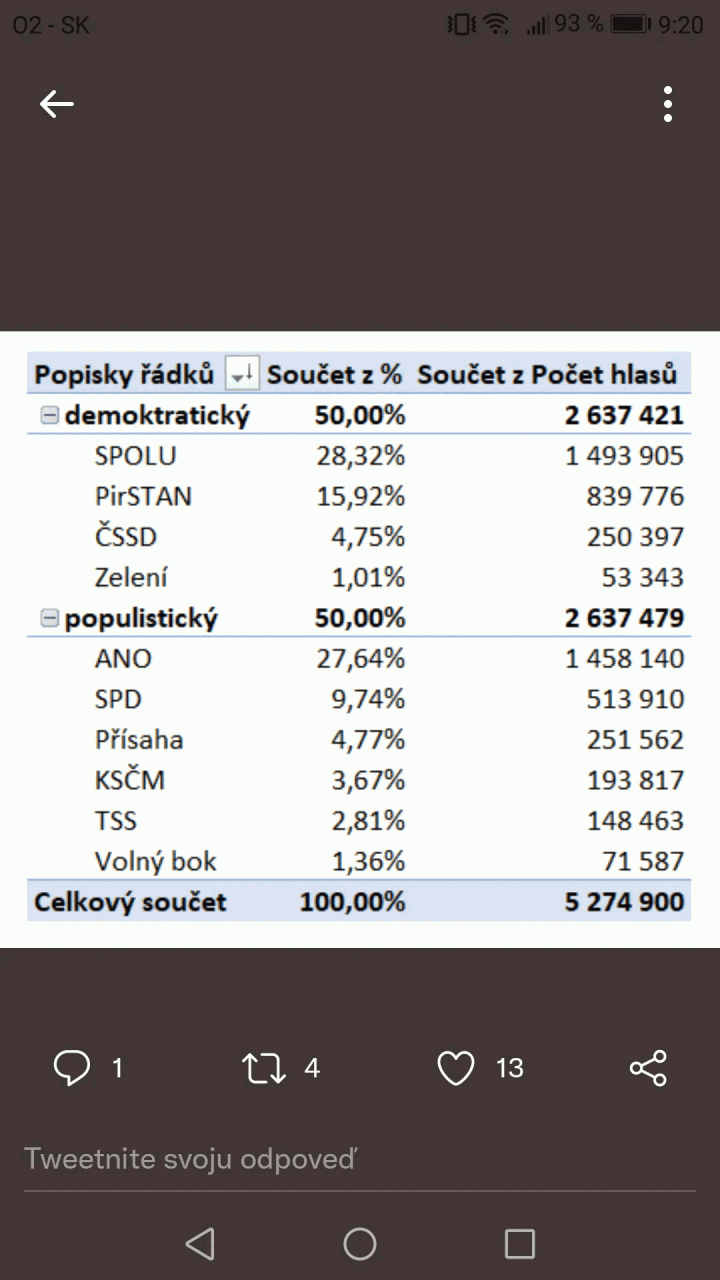Tap the SPOLU row in table image
Screen dimensions: 720x1280
click(359, 456)
